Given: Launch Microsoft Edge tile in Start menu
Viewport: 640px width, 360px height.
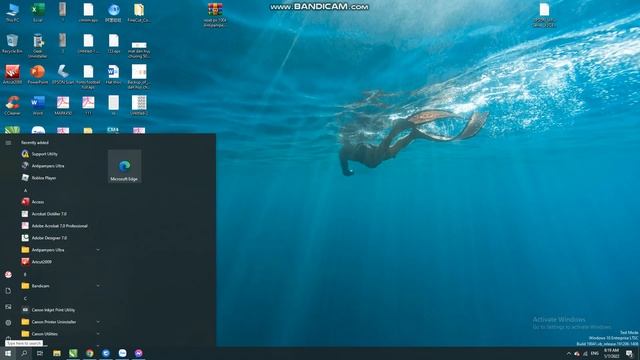Looking at the screenshot, I should [124, 166].
